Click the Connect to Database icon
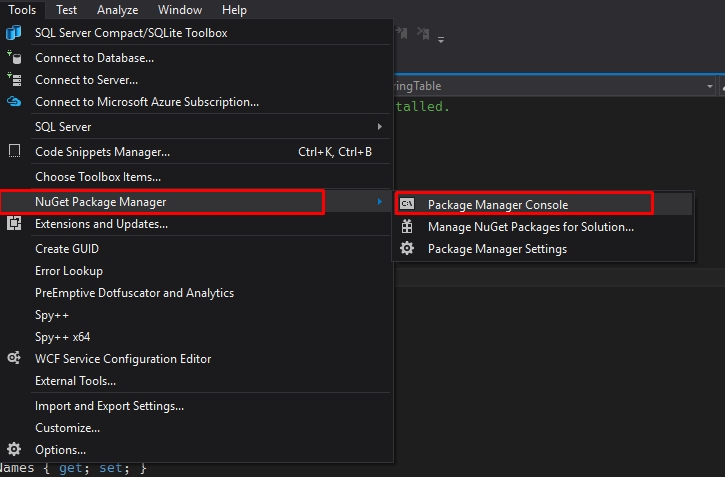 pos(14,58)
